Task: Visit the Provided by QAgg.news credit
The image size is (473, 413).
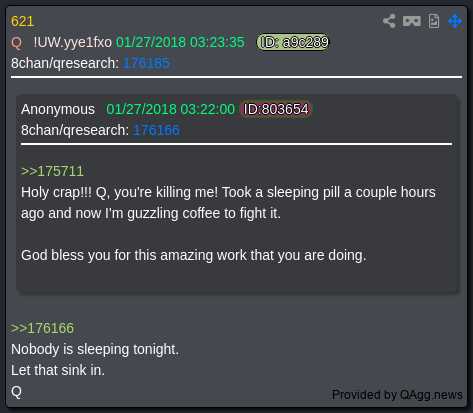Action: click(397, 395)
